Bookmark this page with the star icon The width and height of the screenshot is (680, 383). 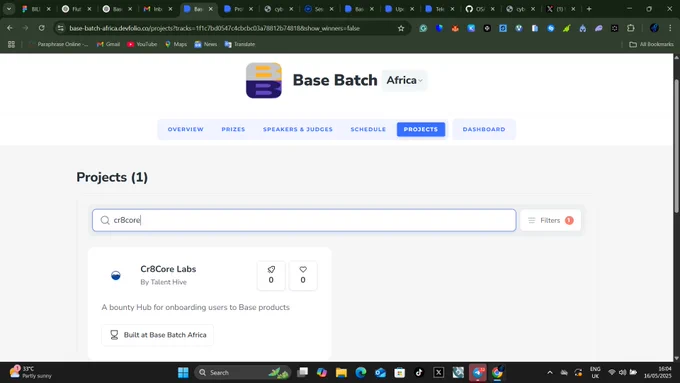401,28
